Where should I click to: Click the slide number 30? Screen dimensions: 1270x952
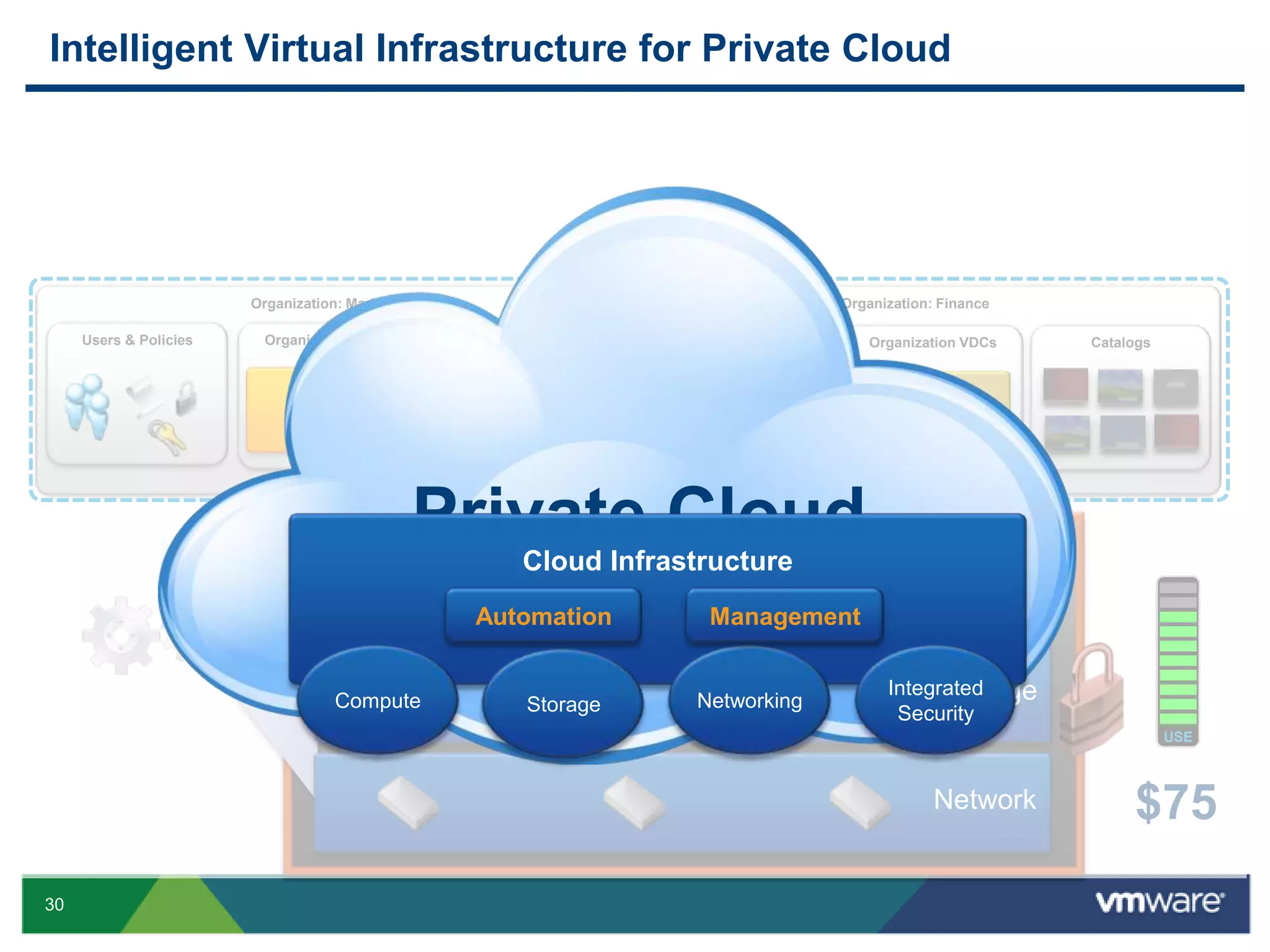pos(55,904)
